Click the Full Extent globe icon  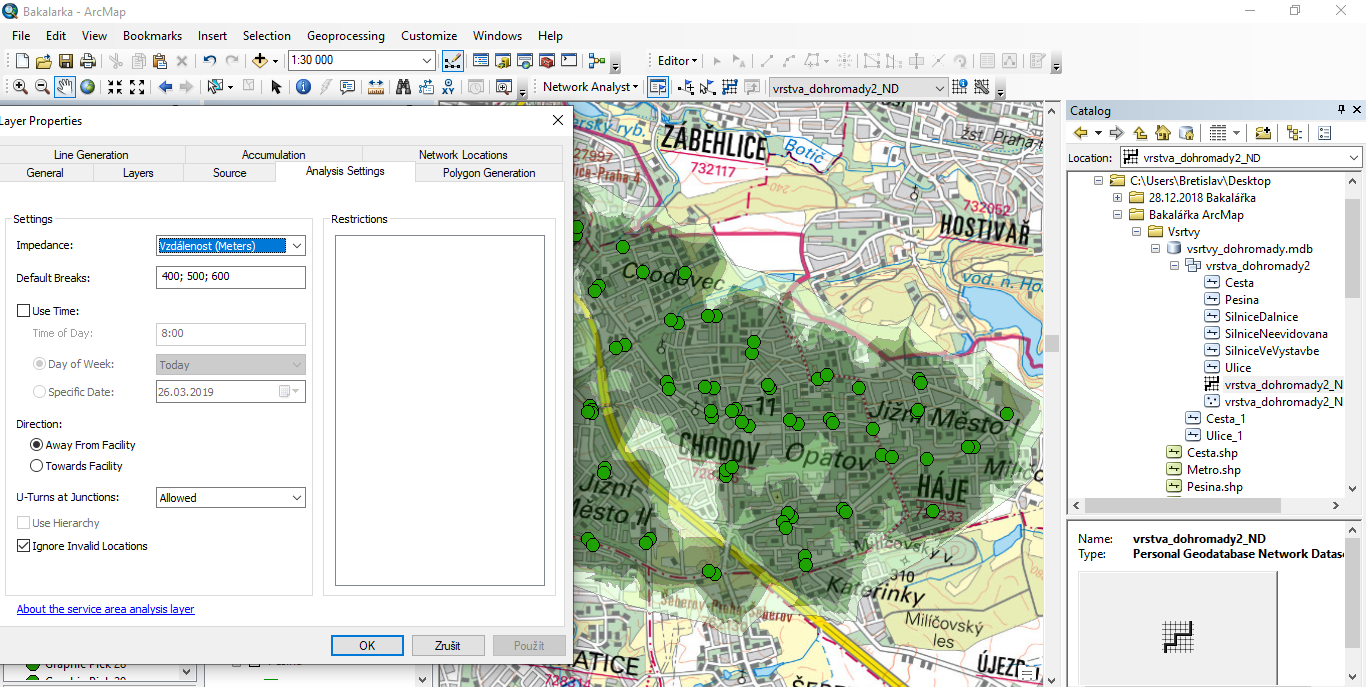88,87
